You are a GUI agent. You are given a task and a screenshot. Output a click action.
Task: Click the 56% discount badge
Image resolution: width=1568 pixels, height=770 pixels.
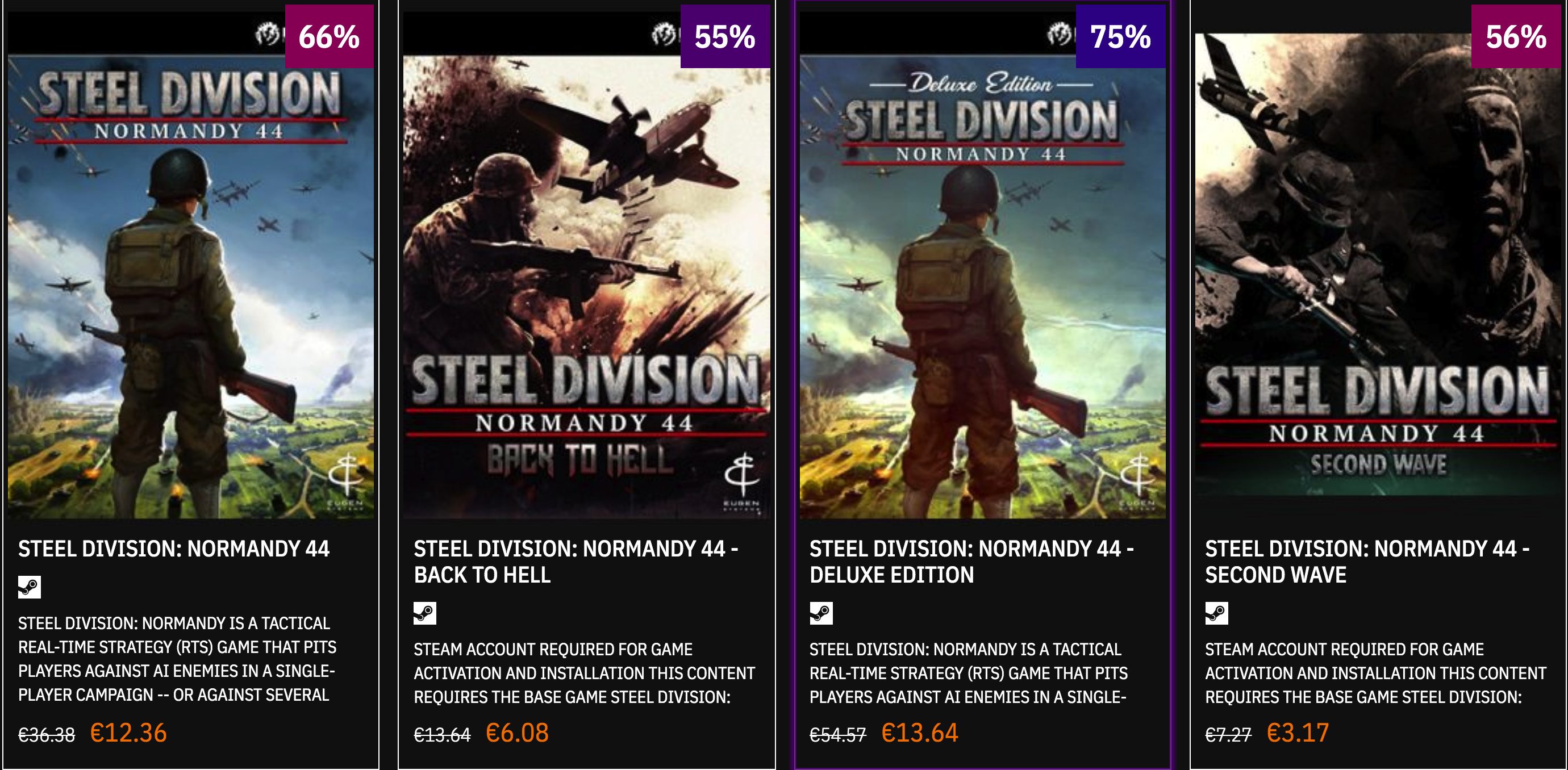click(1516, 36)
